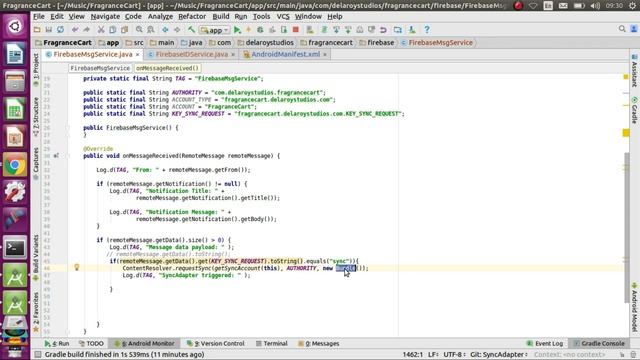Switch to FirebaseIDService.java tab
Screen dimensions: 640x360
coord(191,54)
